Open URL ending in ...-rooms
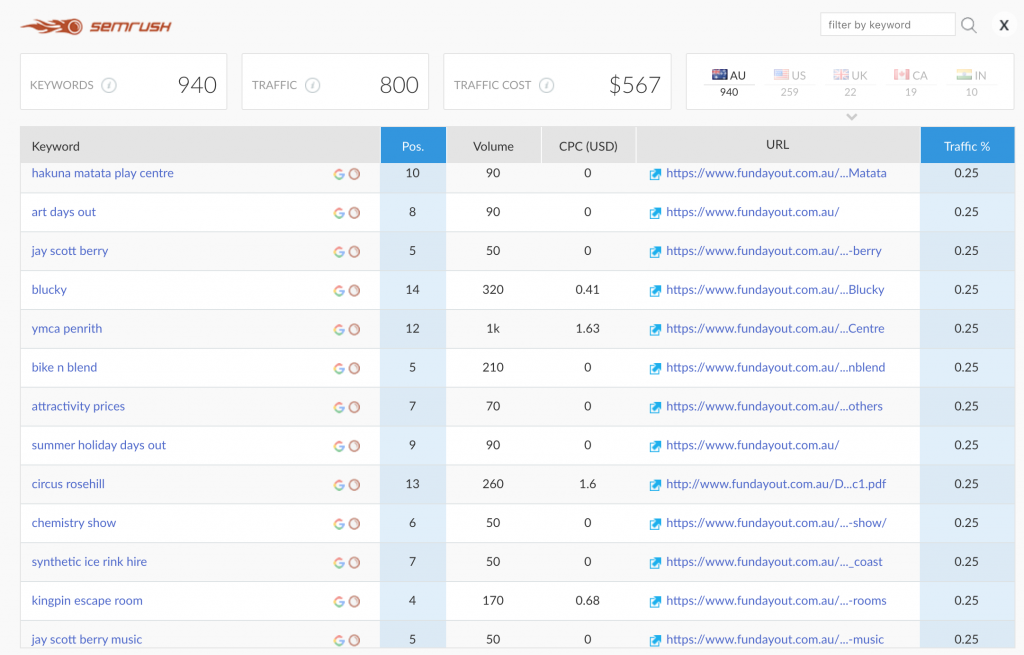The height and width of the screenshot is (655, 1024). coord(776,601)
